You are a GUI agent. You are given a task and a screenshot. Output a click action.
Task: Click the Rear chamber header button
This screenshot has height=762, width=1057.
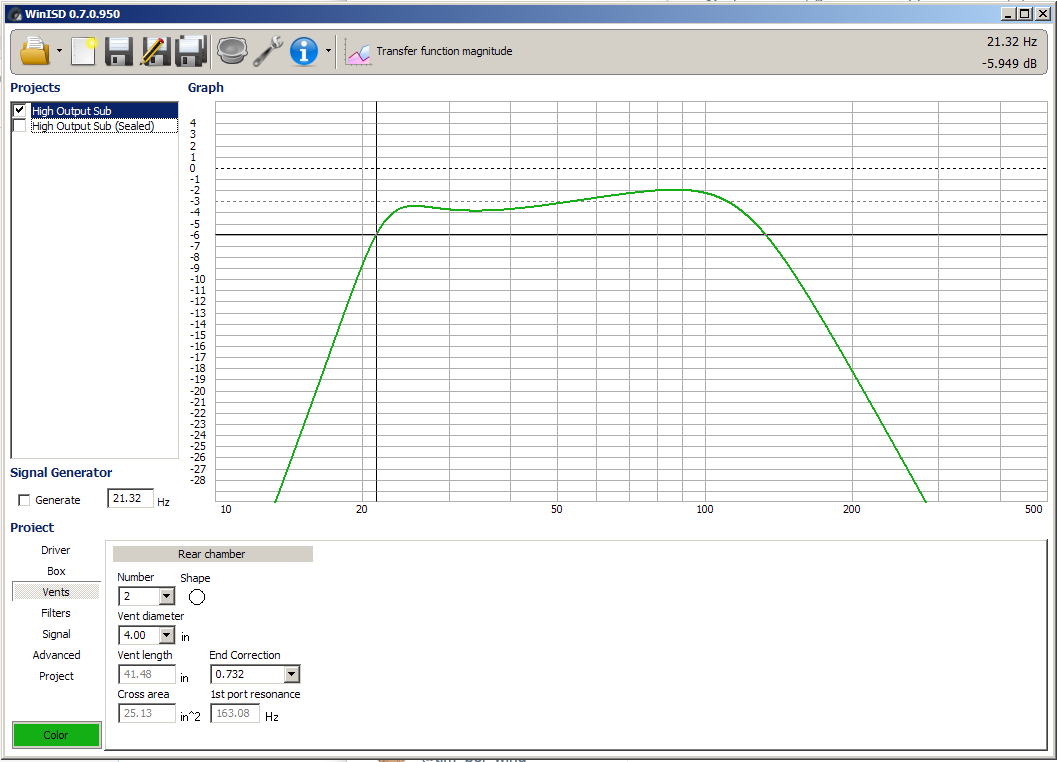[x=212, y=554]
